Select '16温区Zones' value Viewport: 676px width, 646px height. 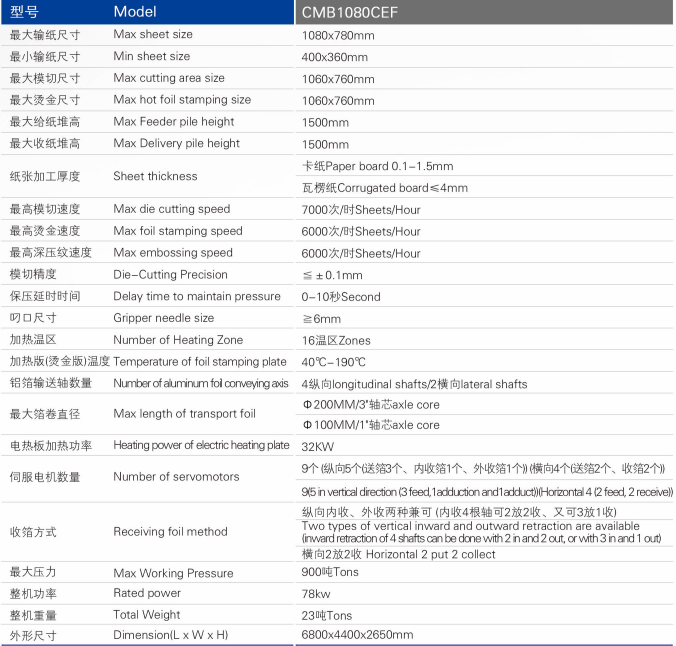(x=336, y=341)
